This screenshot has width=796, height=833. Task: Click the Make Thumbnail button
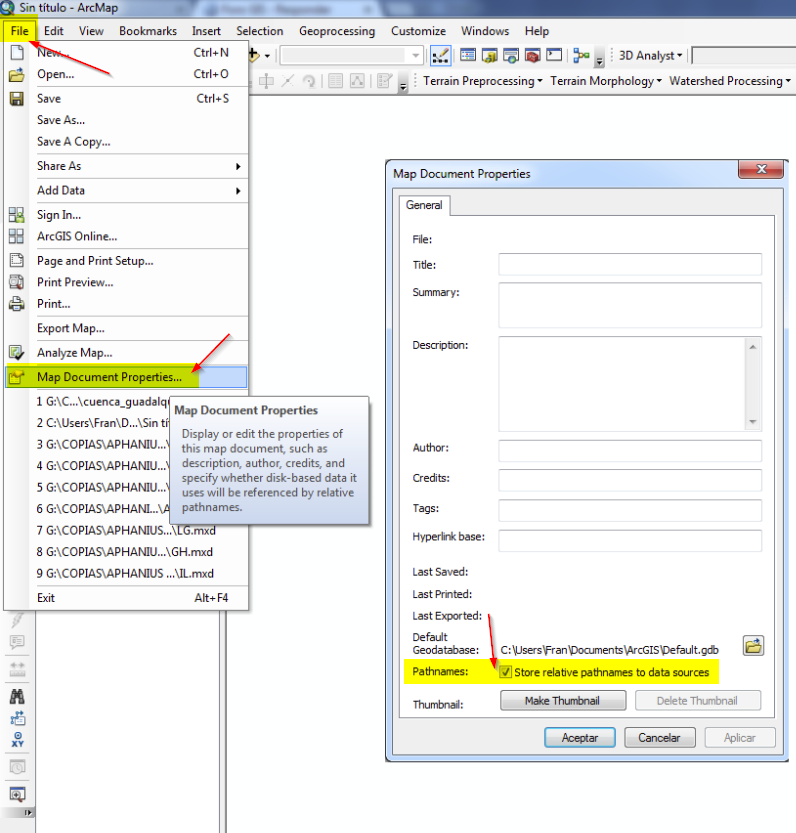(x=563, y=701)
